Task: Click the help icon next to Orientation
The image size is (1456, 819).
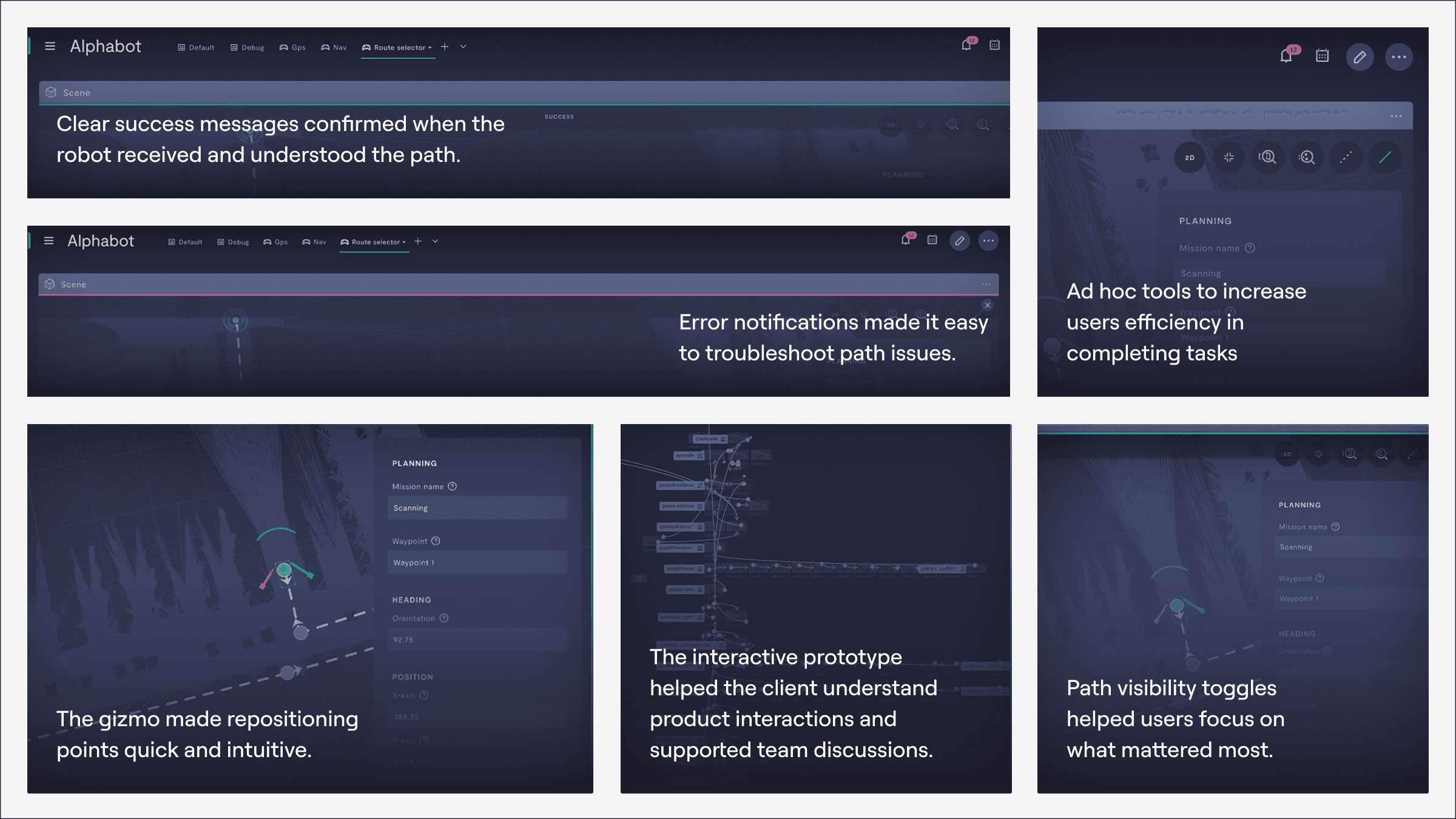Action: [444, 618]
